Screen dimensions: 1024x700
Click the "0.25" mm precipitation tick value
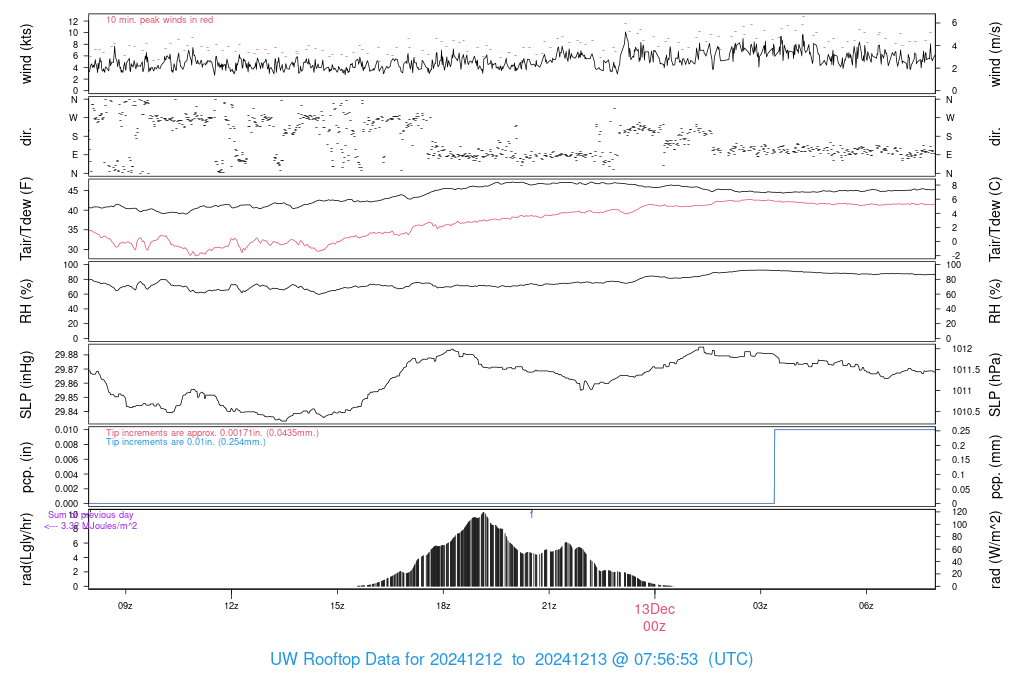point(961,430)
